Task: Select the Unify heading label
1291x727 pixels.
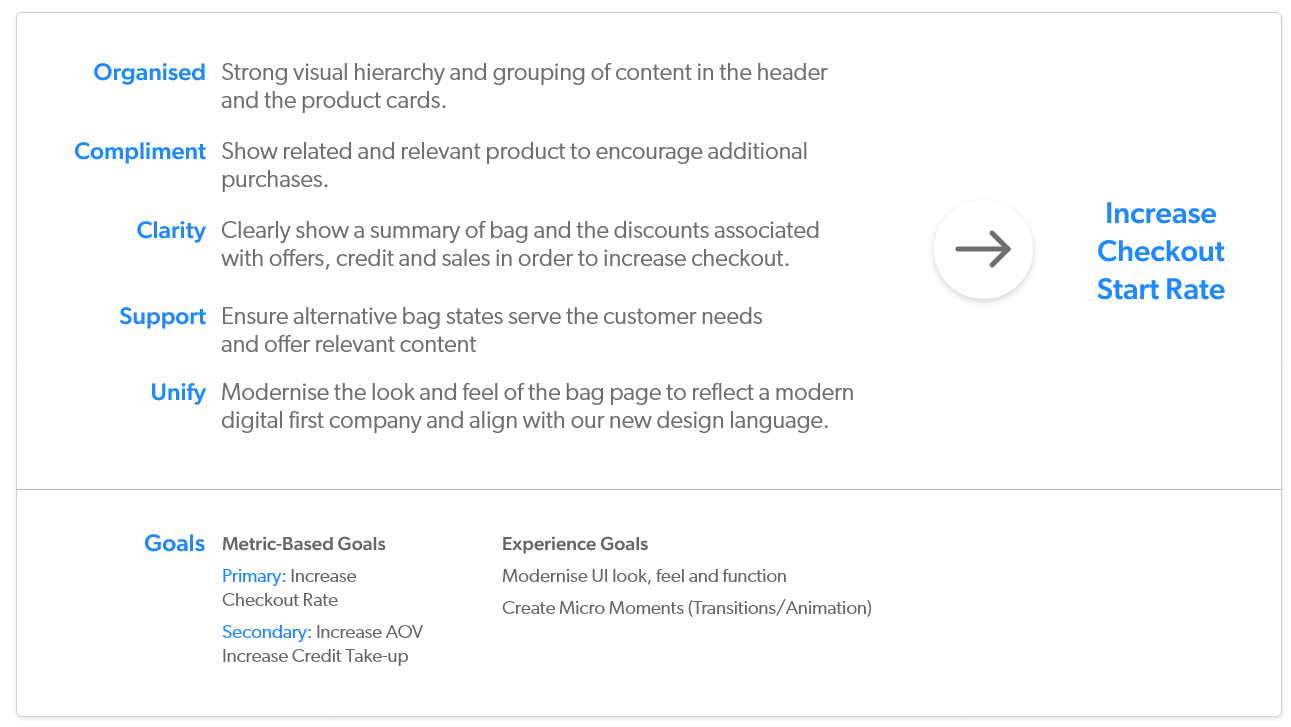Action: [178, 393]
